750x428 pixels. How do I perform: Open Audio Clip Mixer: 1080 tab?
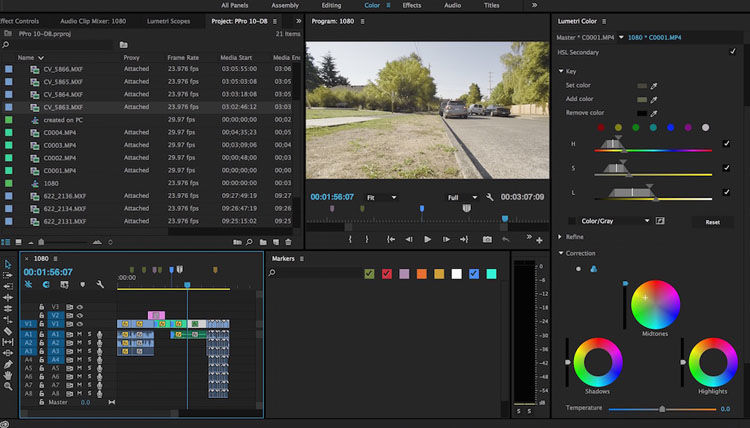coord(93,21)
